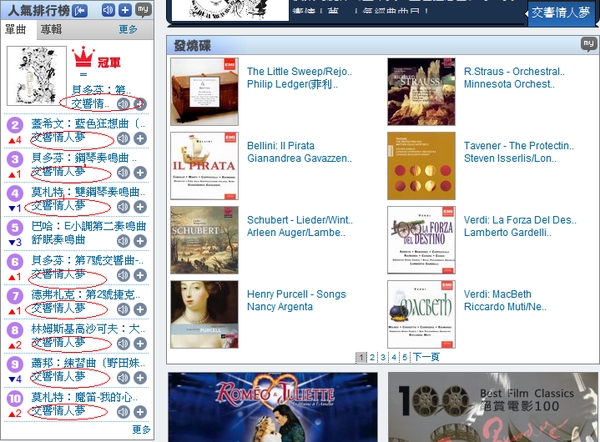The image size is (600, 442).
Task: Open Richard Strauss album cover
Action: (x=421, y=92)
